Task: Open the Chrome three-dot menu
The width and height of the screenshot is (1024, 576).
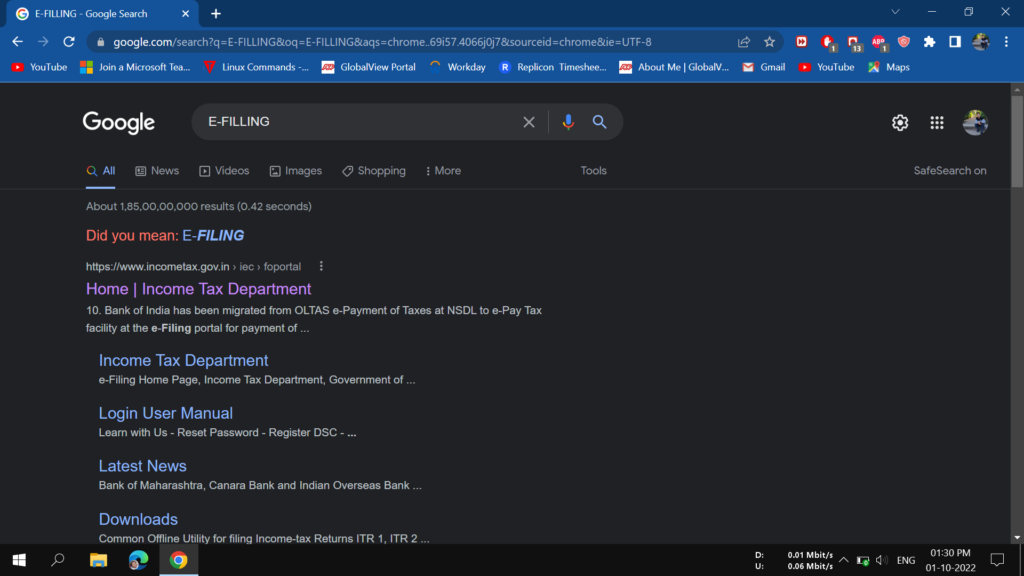Action: pyautogui.click(x=1006, y=42)
